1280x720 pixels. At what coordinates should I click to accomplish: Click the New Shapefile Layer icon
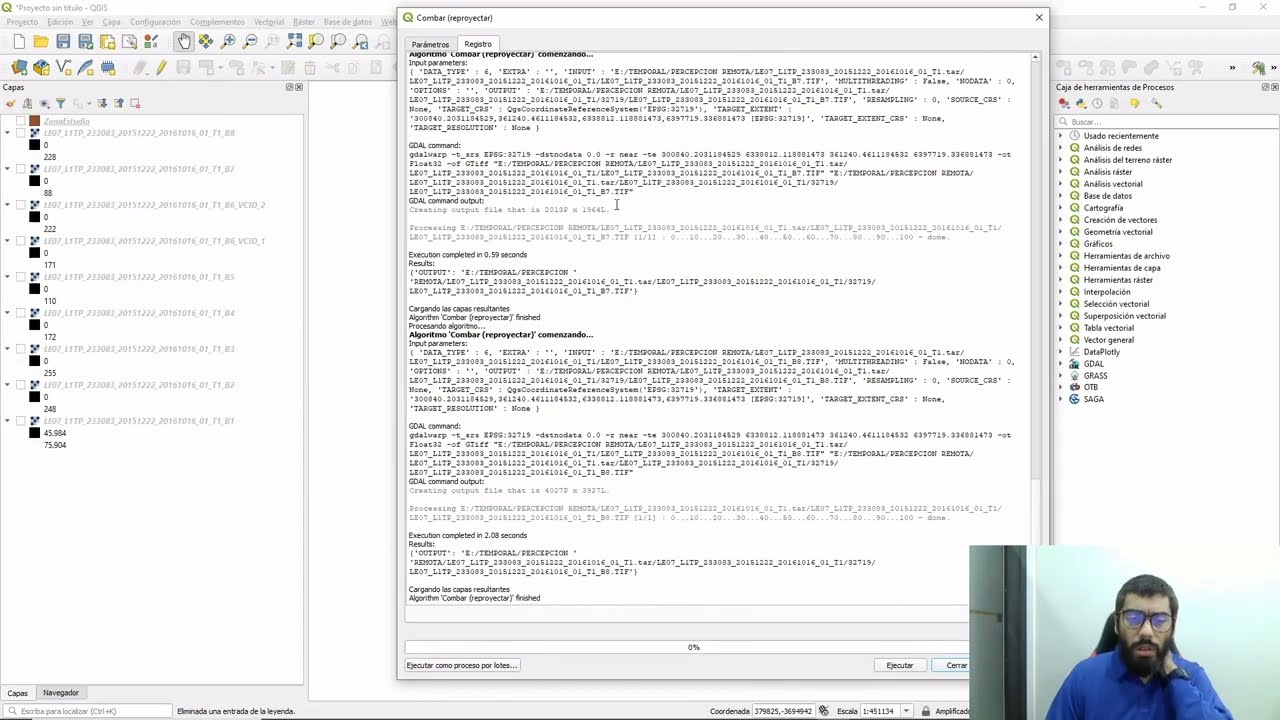63,67
